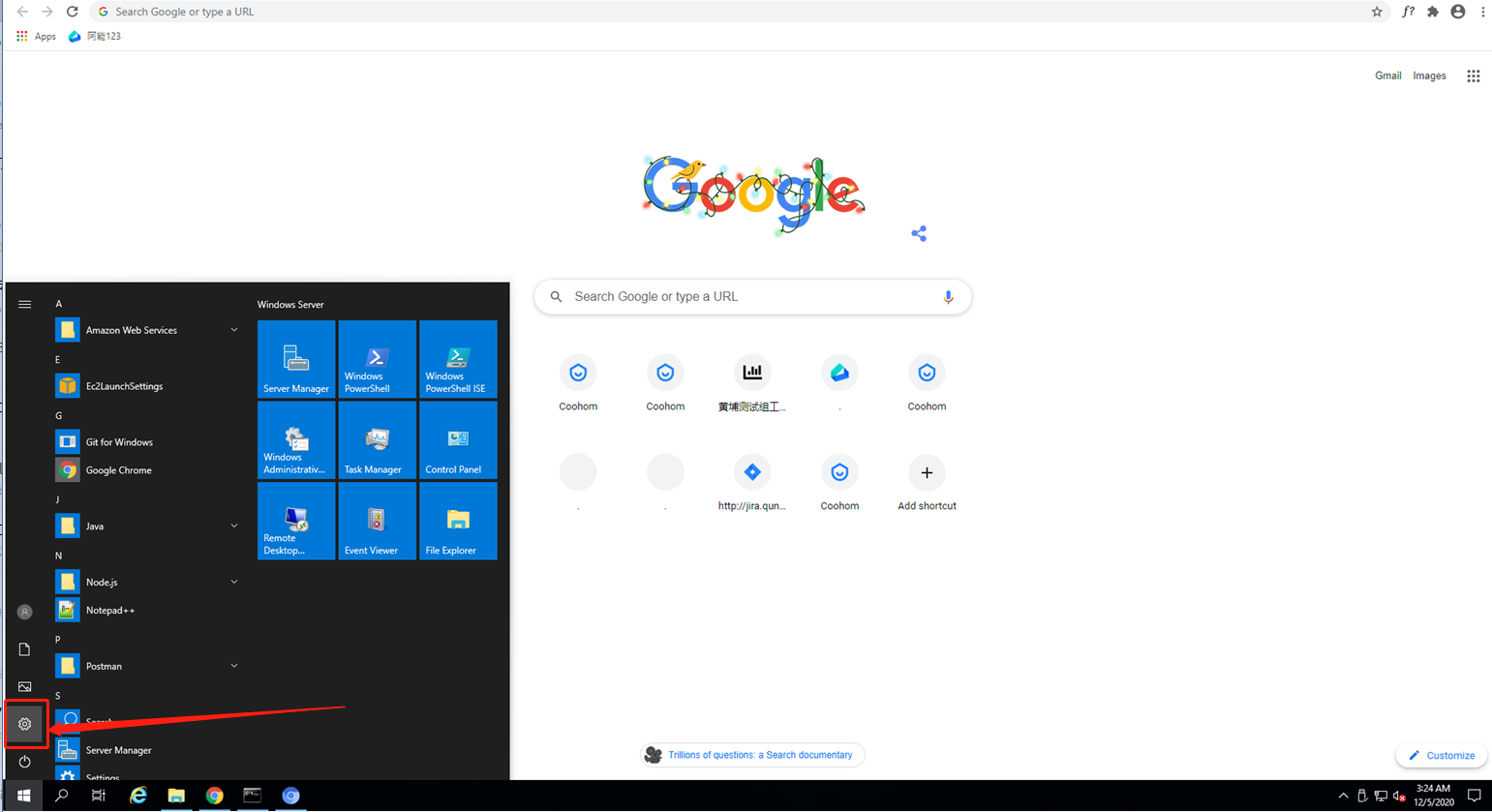
Task: Open the Command Prompt taskbar icon
Action: (x=252, y=796)
